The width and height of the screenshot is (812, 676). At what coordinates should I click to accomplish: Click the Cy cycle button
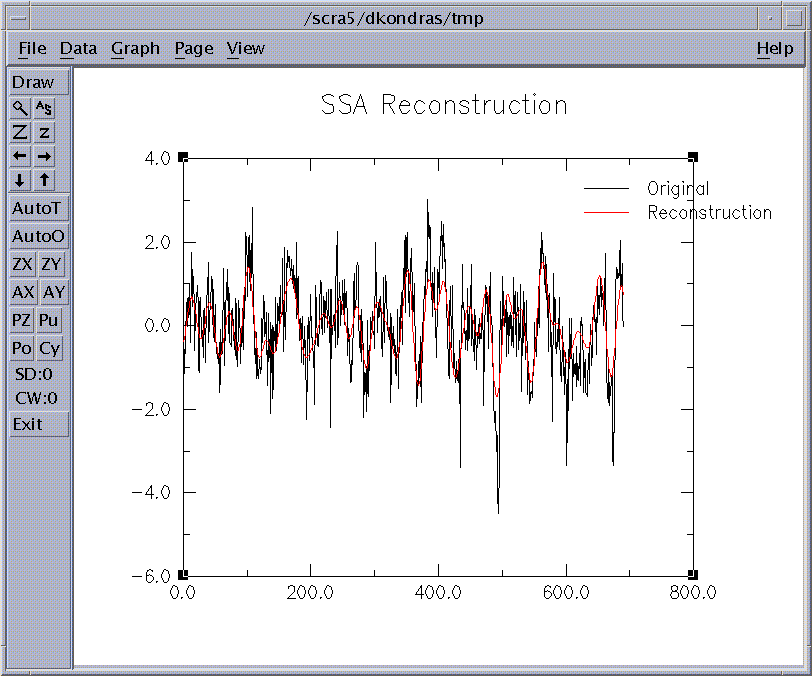[50, 349]
